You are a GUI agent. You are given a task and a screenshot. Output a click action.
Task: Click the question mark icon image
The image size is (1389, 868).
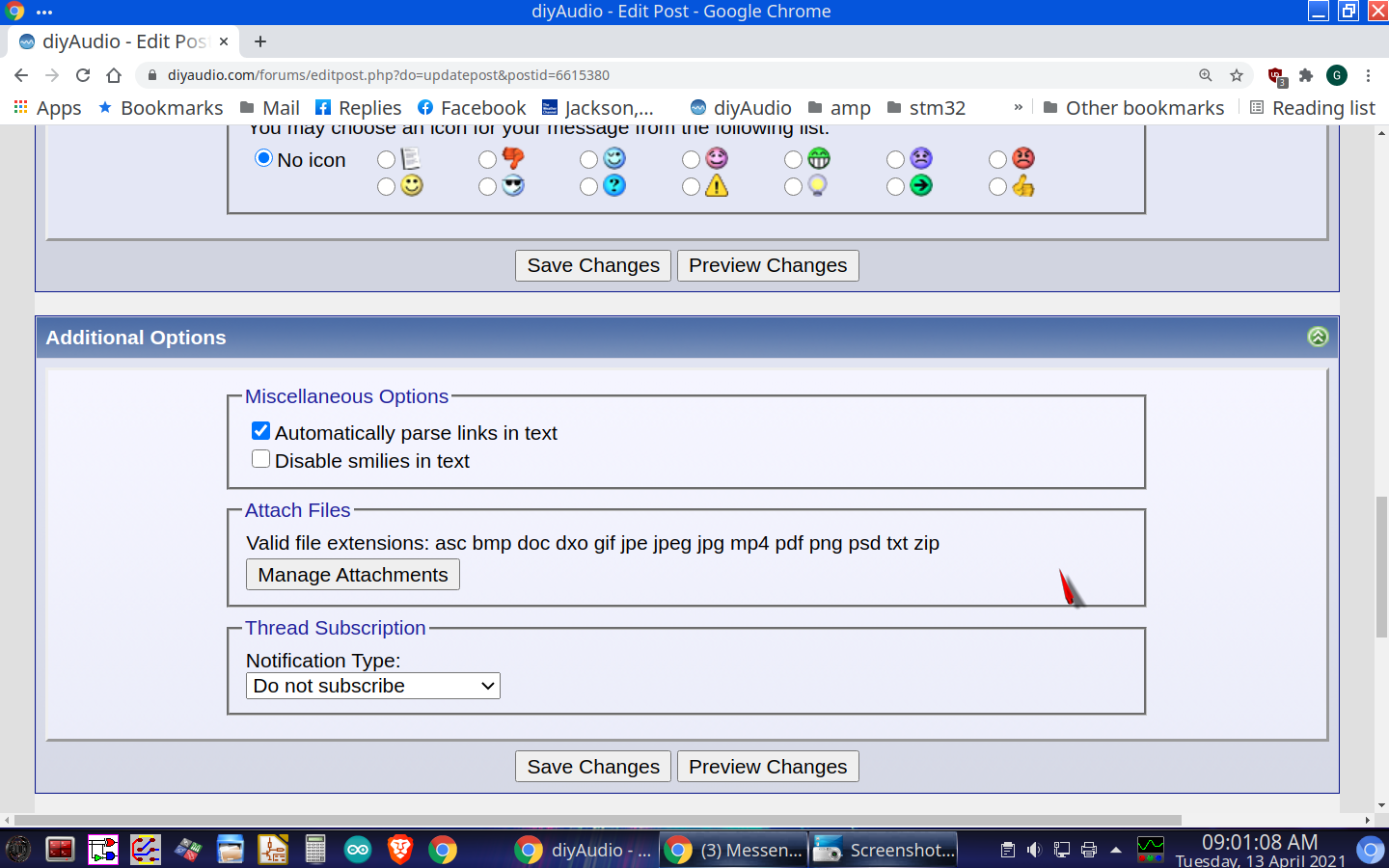(614, 186)
